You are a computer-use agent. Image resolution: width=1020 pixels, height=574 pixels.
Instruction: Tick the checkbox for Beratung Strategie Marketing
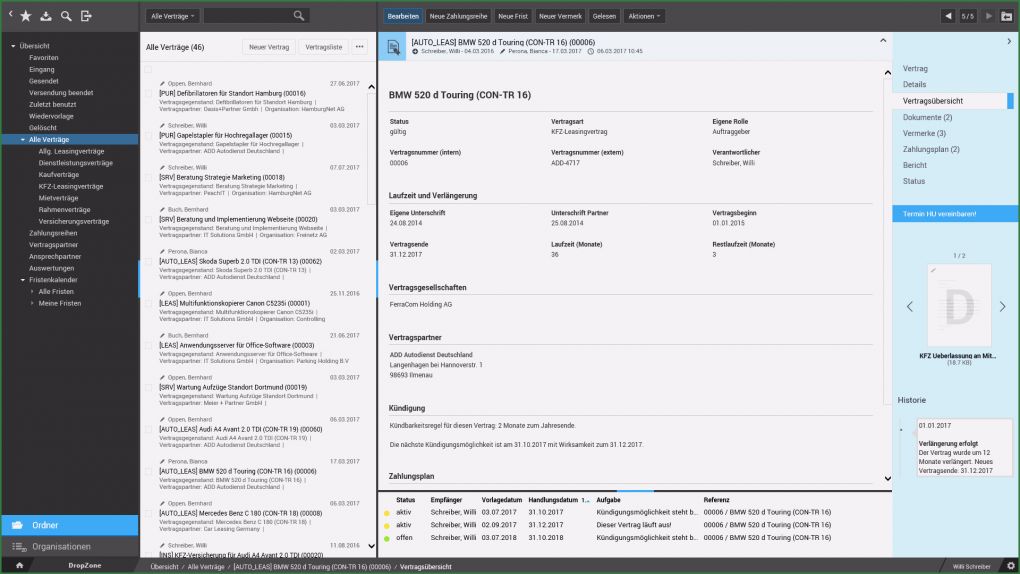(x=148, y=178)
